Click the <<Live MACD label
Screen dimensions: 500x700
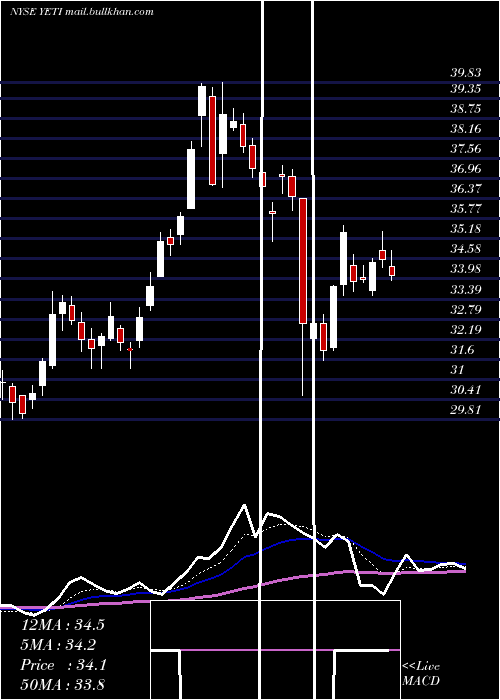(x=421, y=674)
